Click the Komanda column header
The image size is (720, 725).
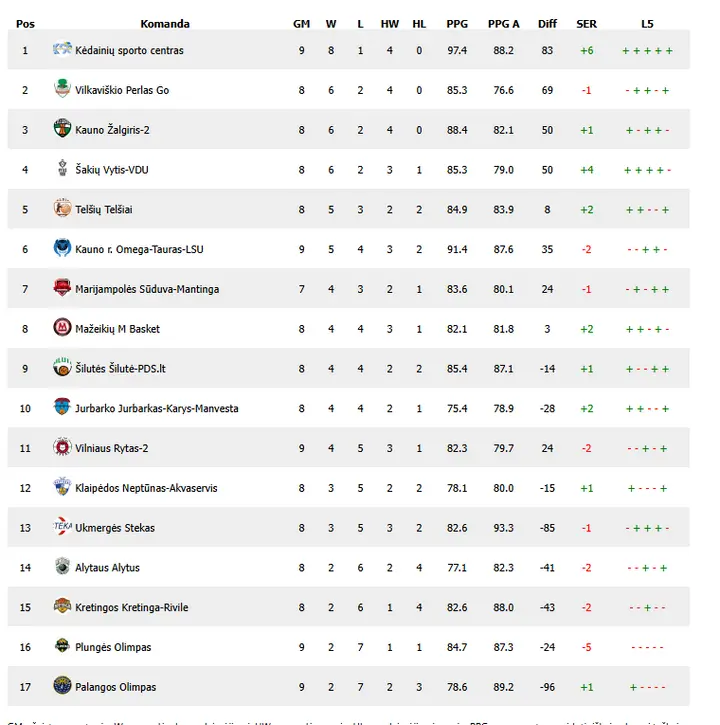pos(165,24)
